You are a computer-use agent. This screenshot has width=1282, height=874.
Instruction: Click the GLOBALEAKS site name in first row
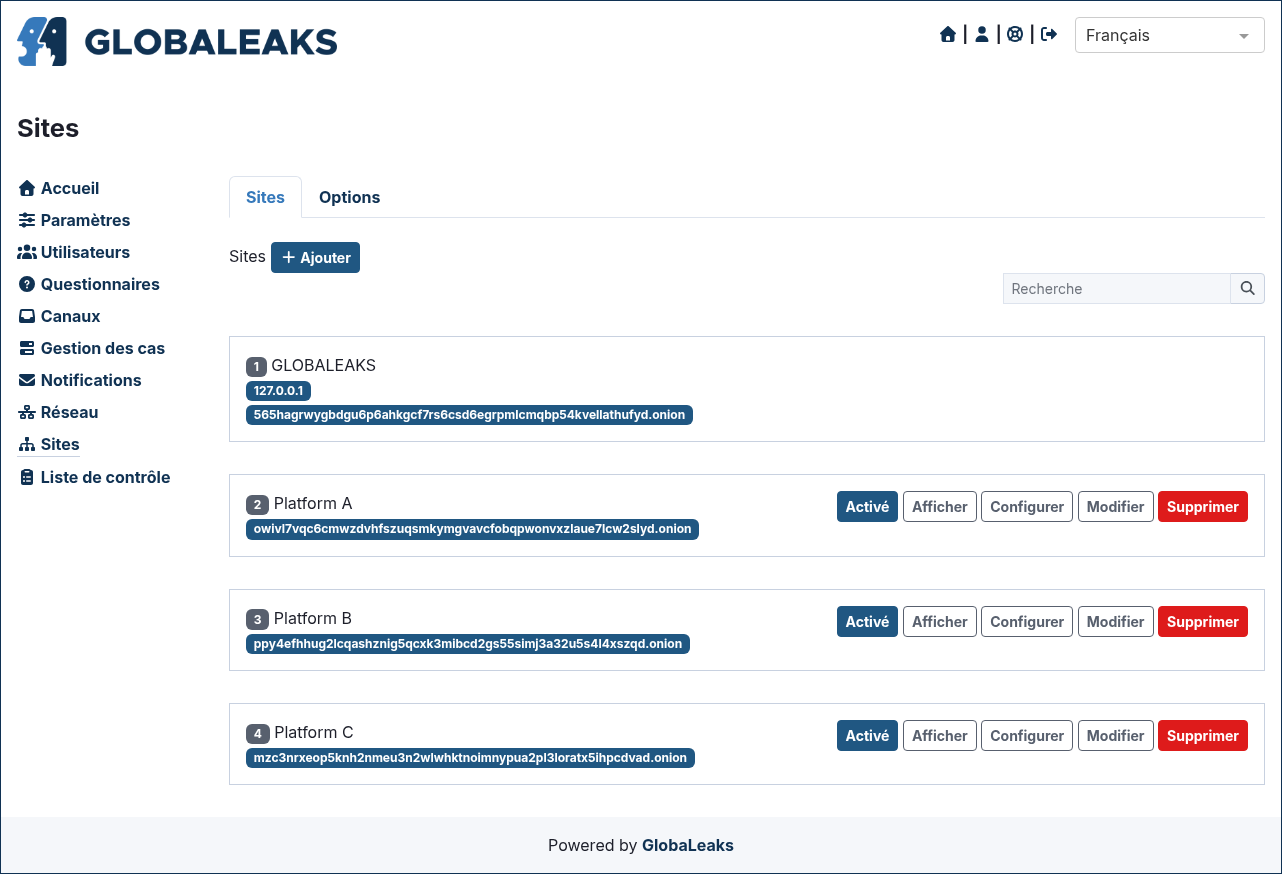pyautogui.click(x=324, y=365)
